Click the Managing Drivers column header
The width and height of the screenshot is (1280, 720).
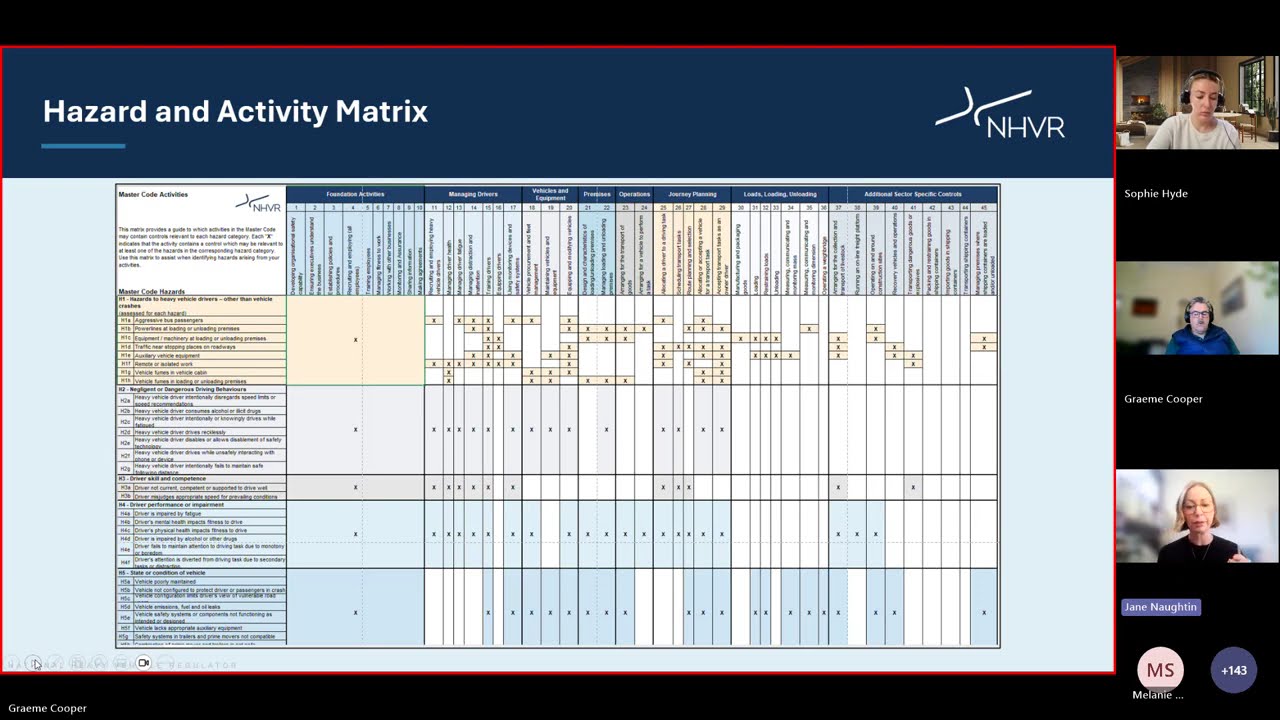tap(473, 194)
